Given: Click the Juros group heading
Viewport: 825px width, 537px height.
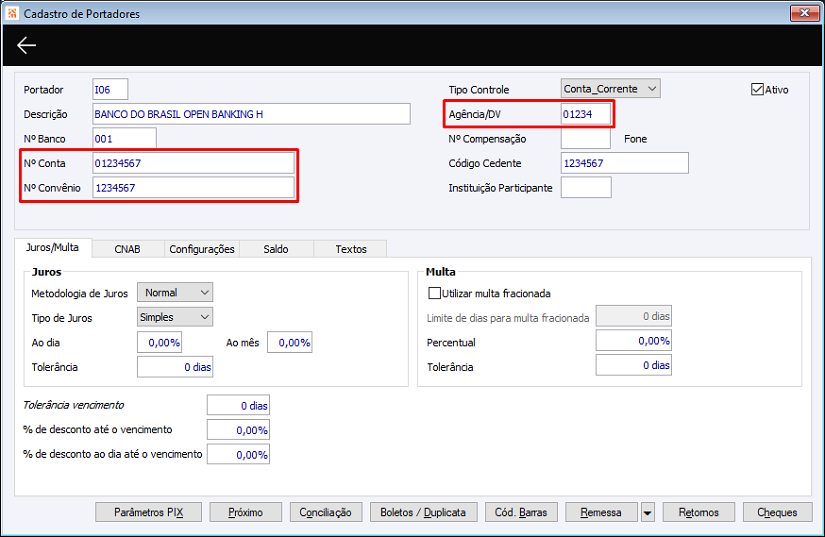Looking at the screenshot, I should 47,272.
